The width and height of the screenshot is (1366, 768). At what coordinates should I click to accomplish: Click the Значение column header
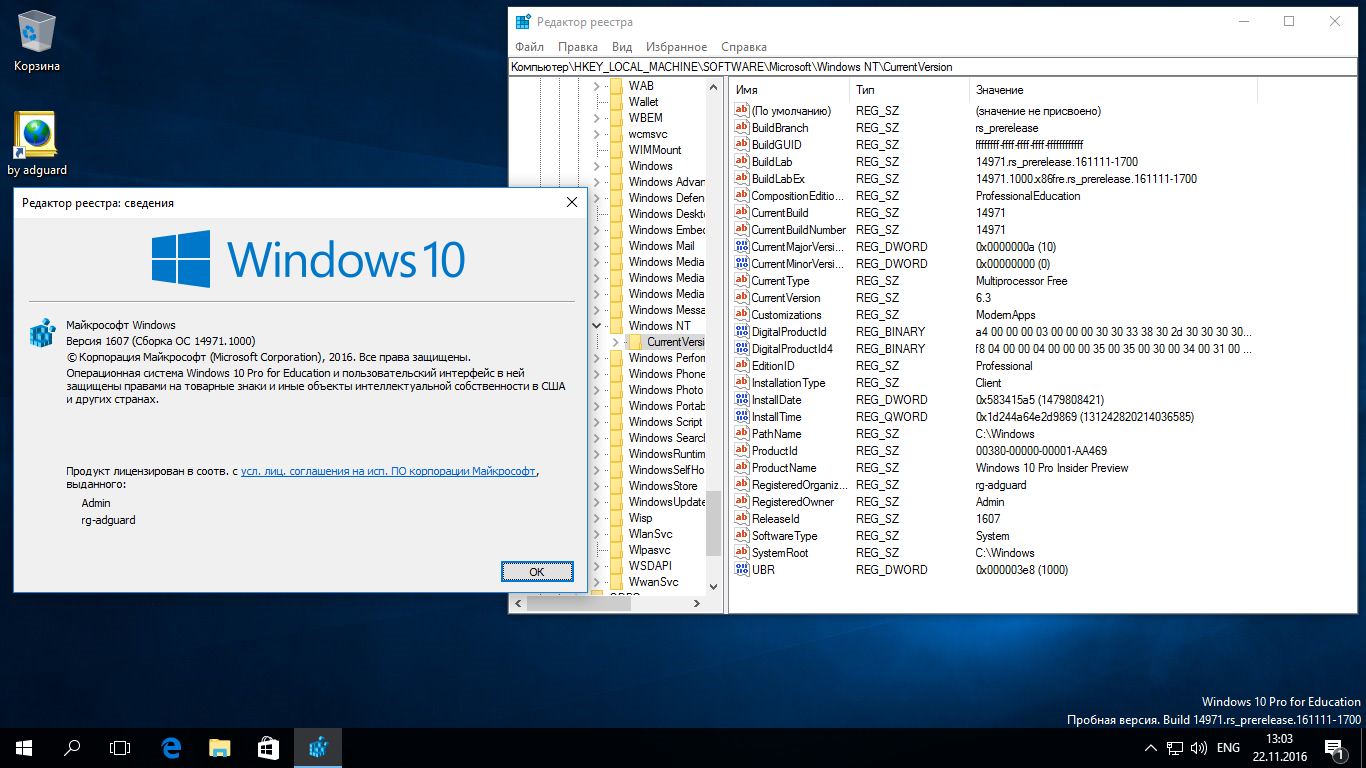1113,90
